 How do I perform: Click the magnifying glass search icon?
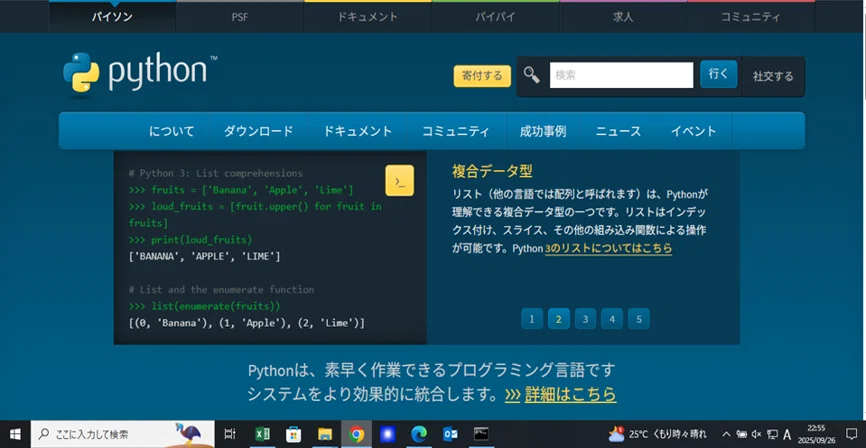point(532,75)
